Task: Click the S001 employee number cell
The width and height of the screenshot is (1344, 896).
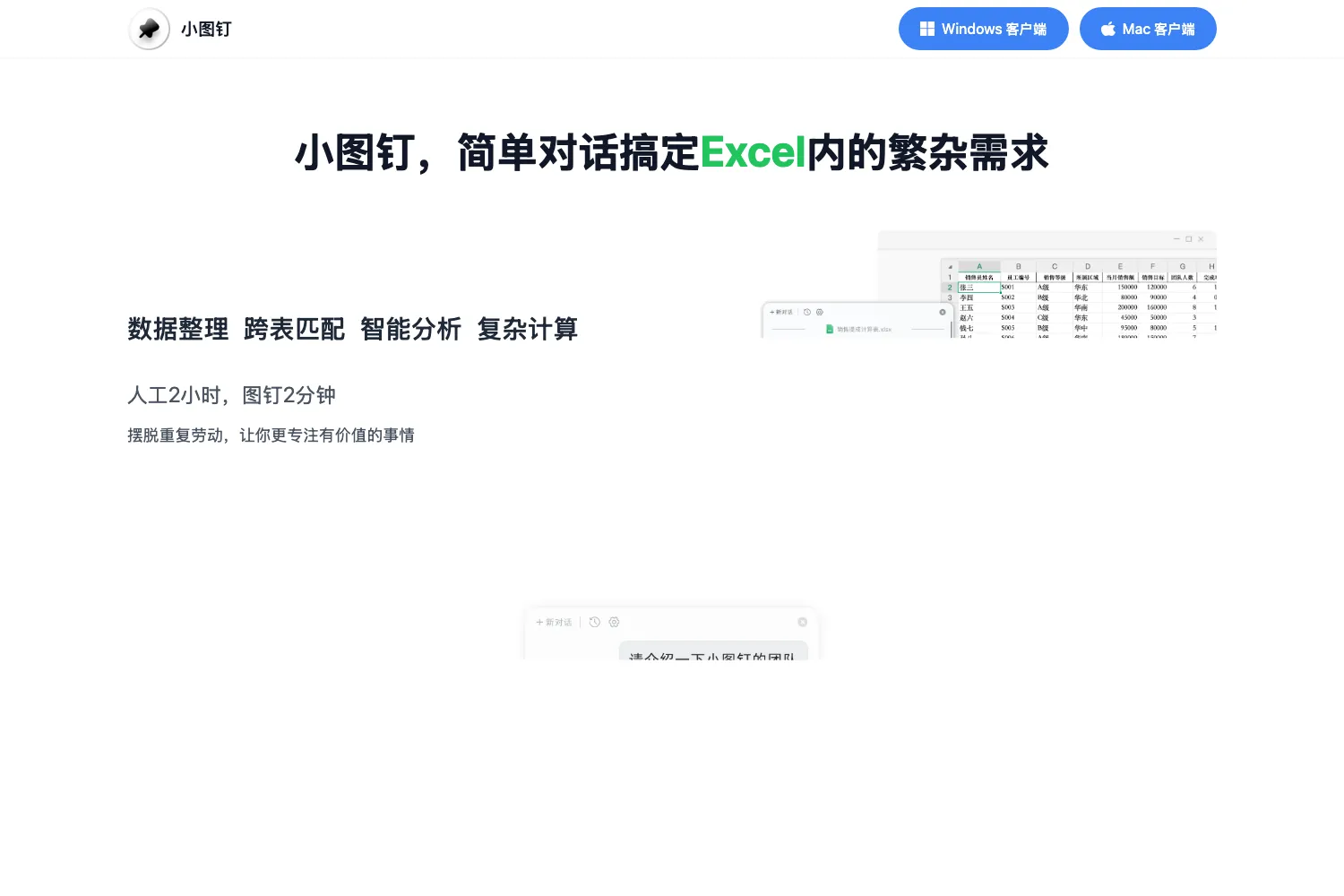Action: pos(1018,288)
